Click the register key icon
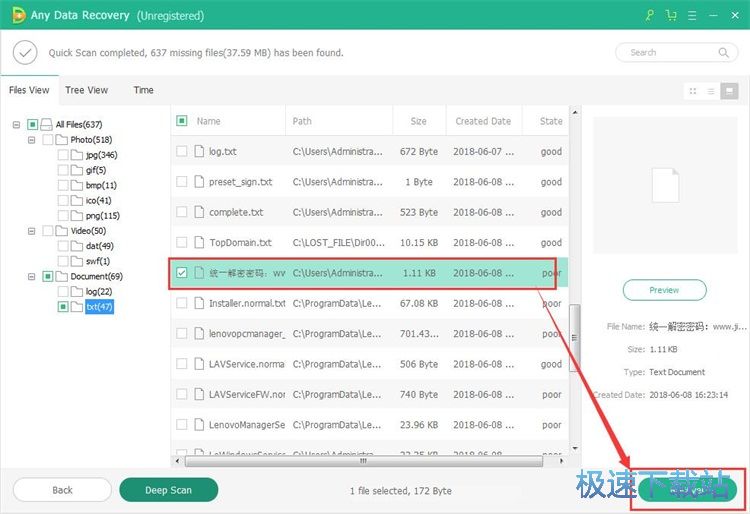Viewport: 750px width, 514px height. pyautogui.click(x=649, y=15)
